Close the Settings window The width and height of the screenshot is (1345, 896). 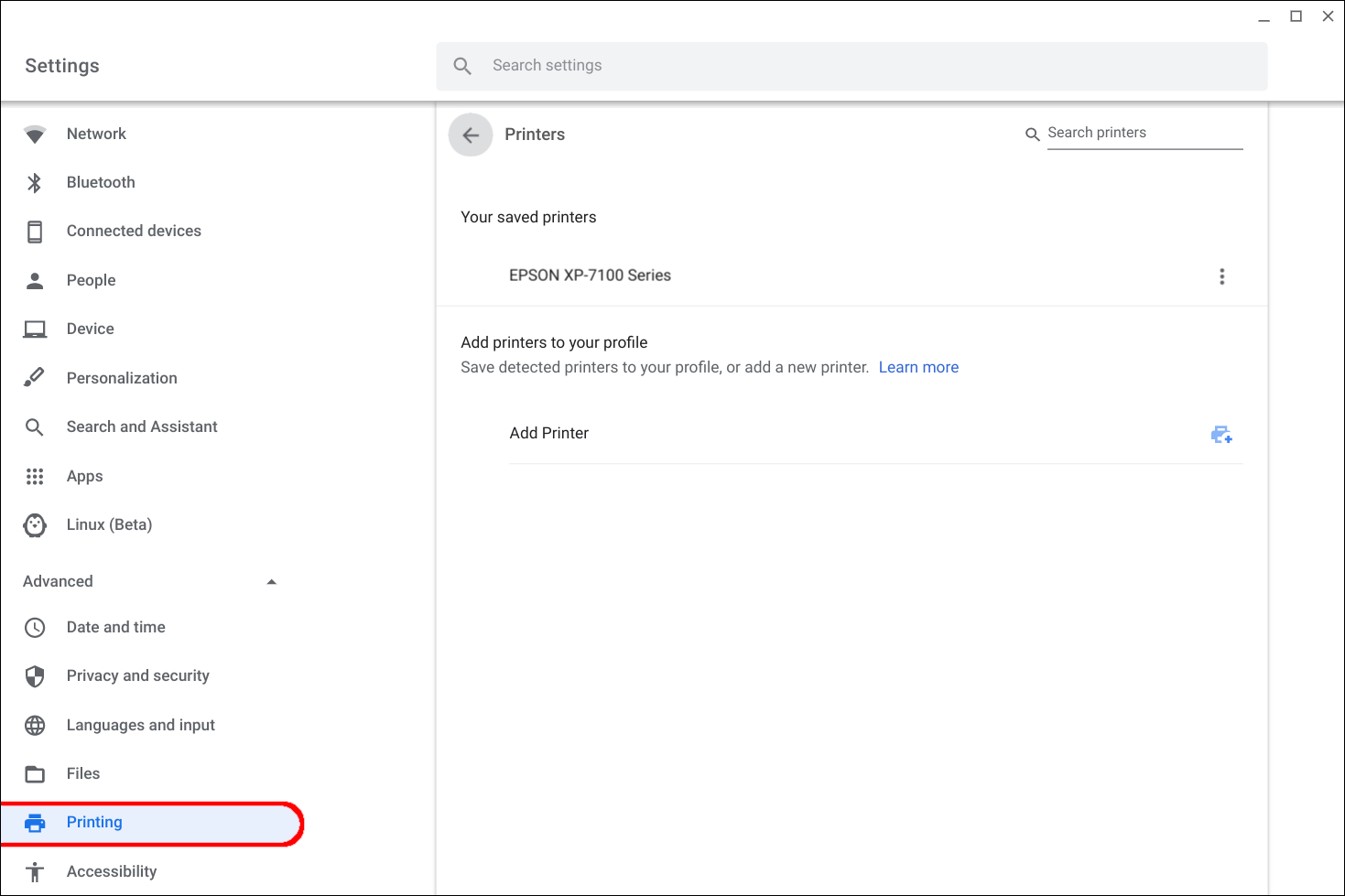coord(1328,16)
